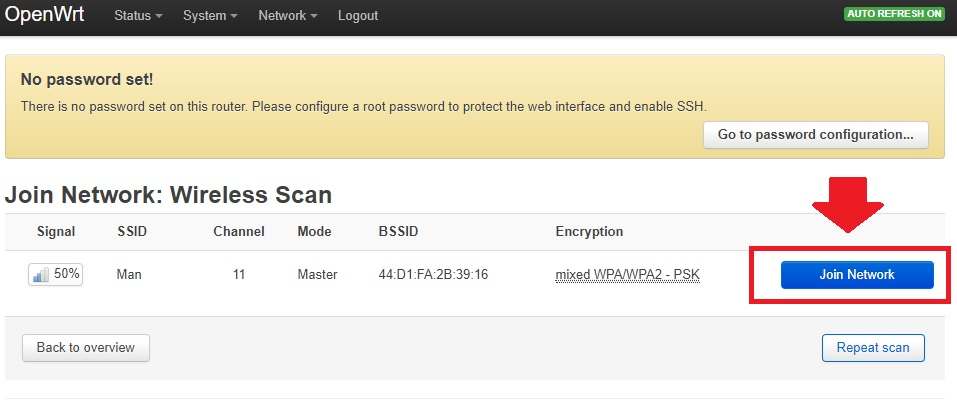The width and height of the screenshot is (957, 413).
Task: Click the Repeat scan button
Action: (873, 347)
